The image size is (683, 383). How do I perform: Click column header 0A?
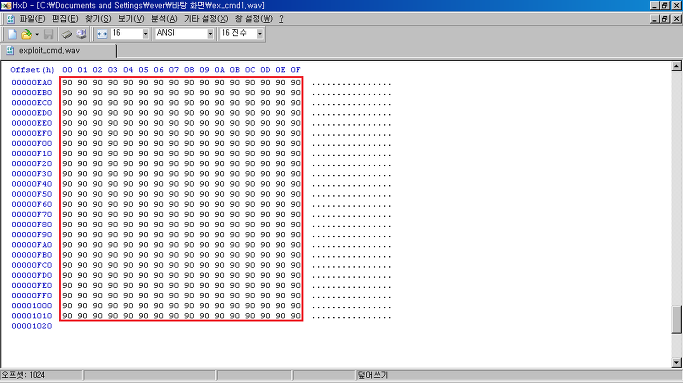220,70
